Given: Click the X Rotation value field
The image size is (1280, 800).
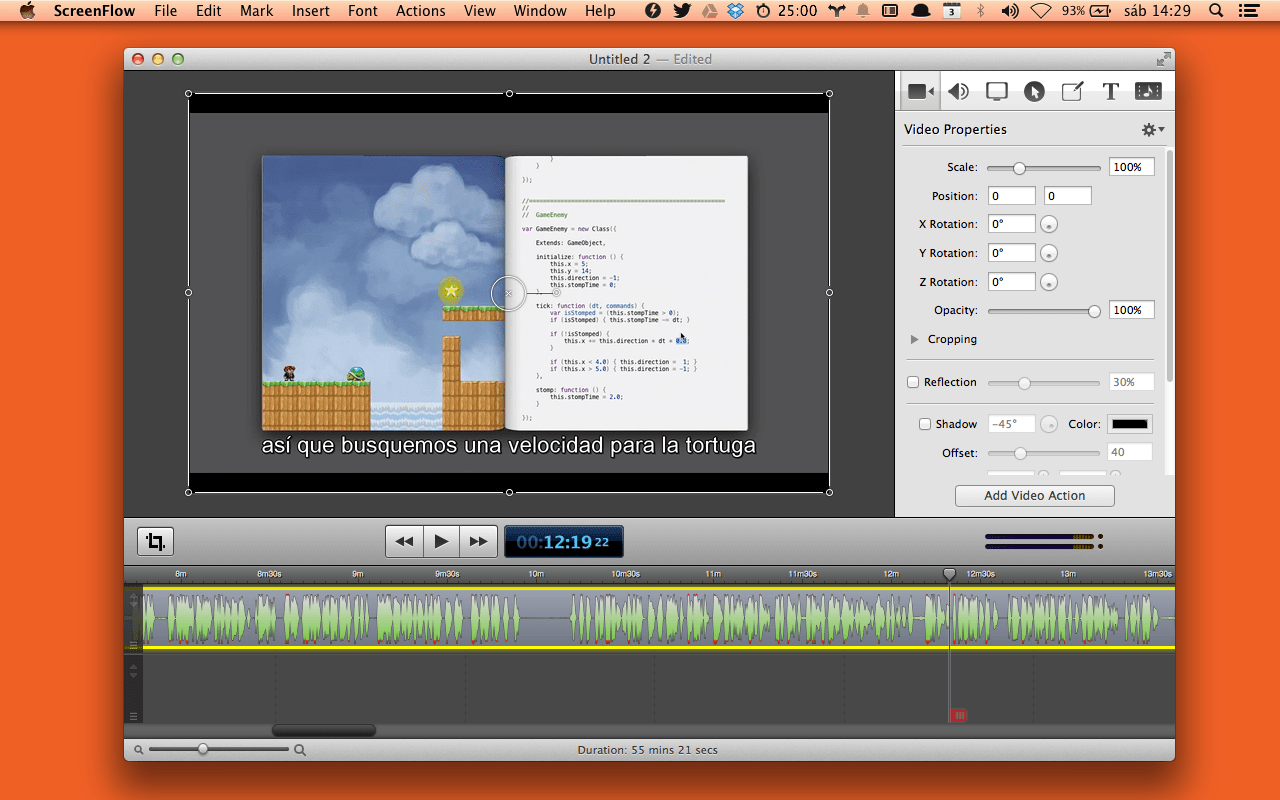Looking at the screenshot, I should pyautogui.click(x=1012, y=225).
